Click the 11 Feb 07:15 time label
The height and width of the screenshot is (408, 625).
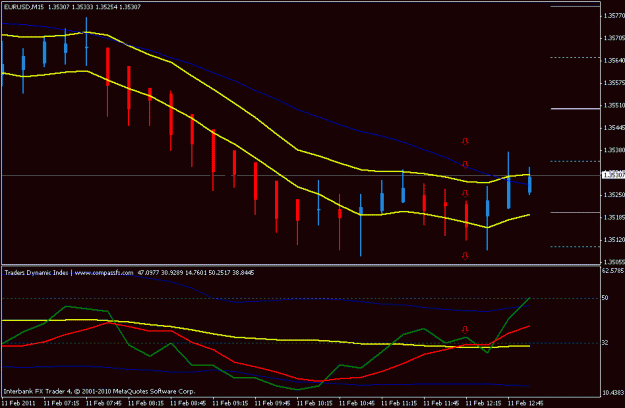[x=61, y=403]
